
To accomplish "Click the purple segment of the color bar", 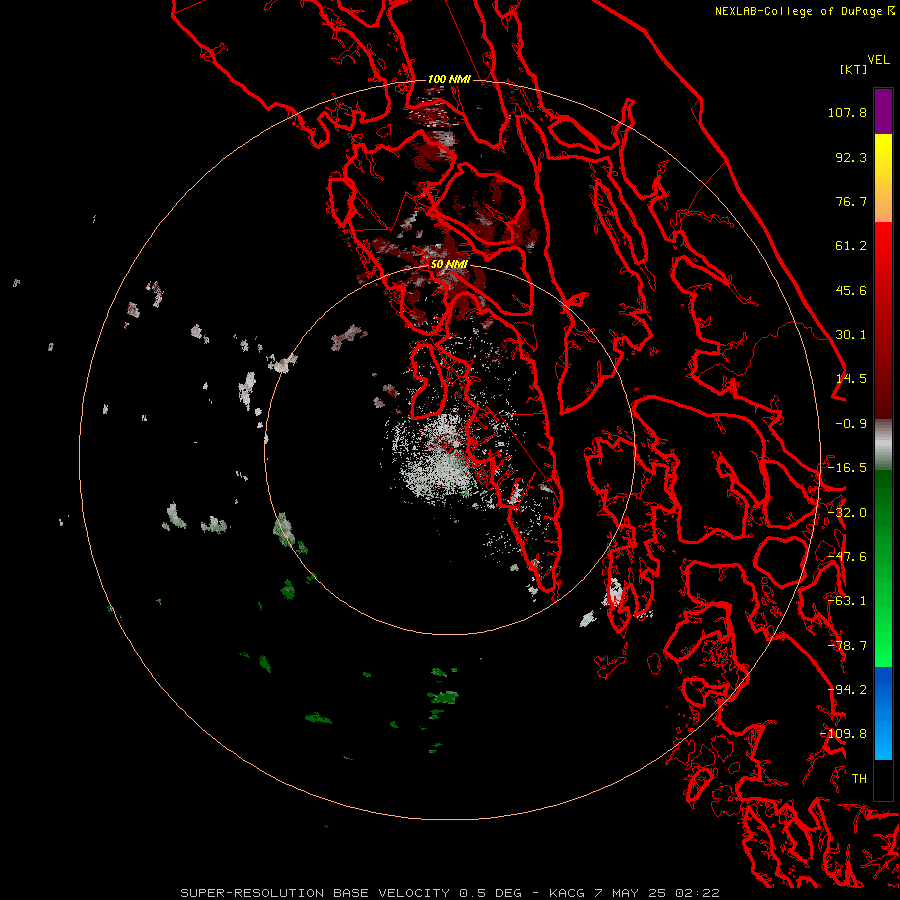I will (883, 111).
